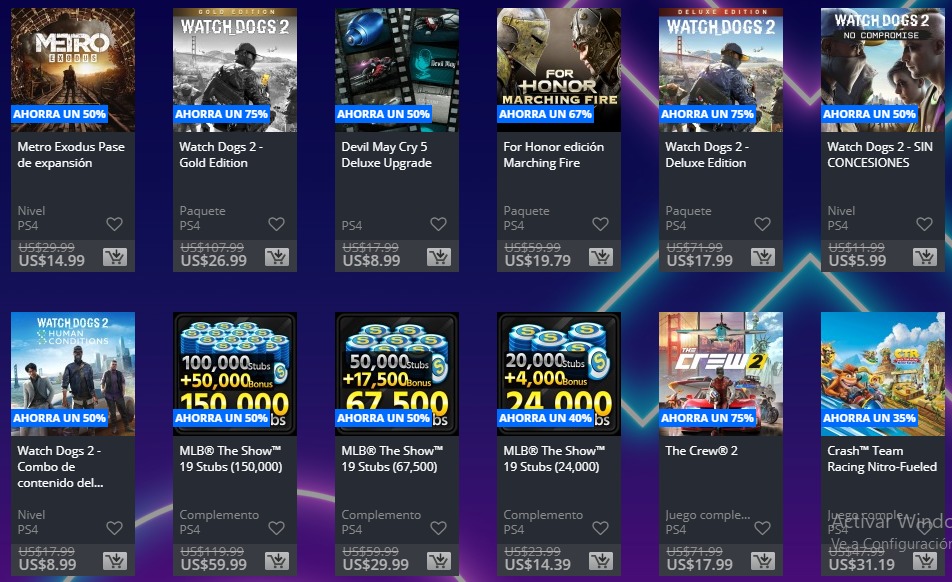
Task: Add Watch Dogs 2 SIN CONCESIONES to cart
Action: [925, 257]
